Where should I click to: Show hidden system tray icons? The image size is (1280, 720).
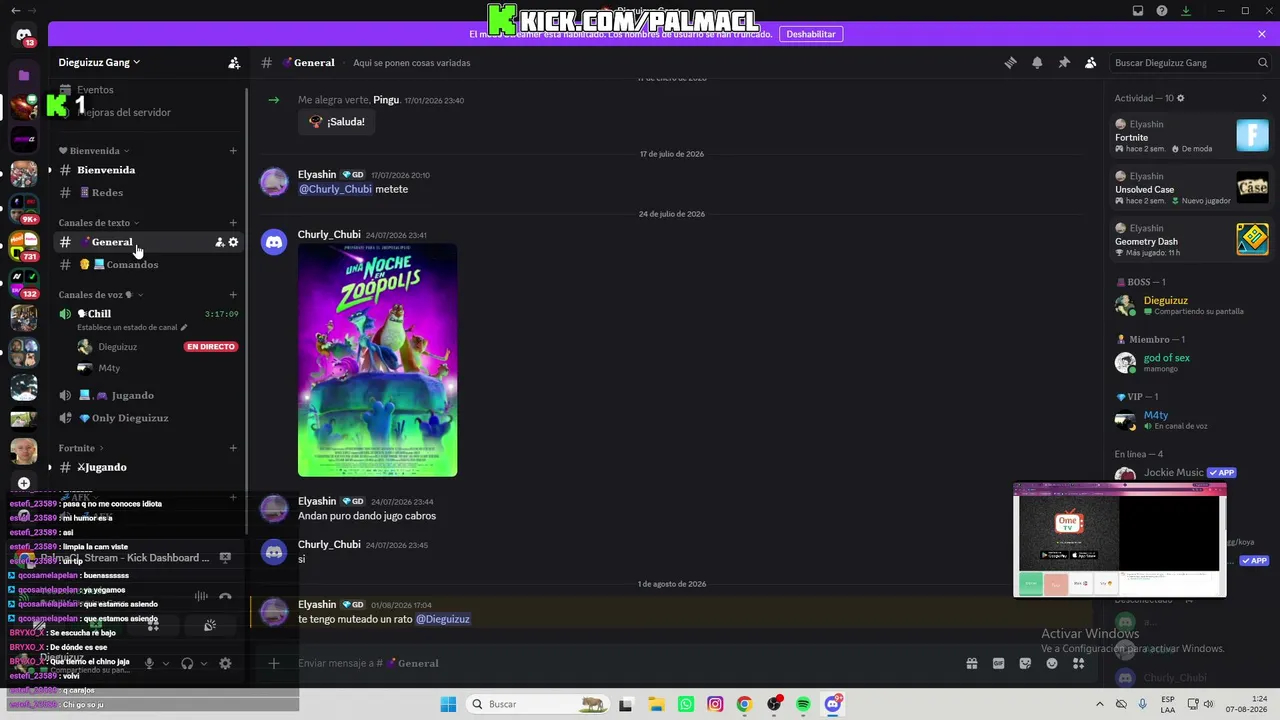point(1100,704)
